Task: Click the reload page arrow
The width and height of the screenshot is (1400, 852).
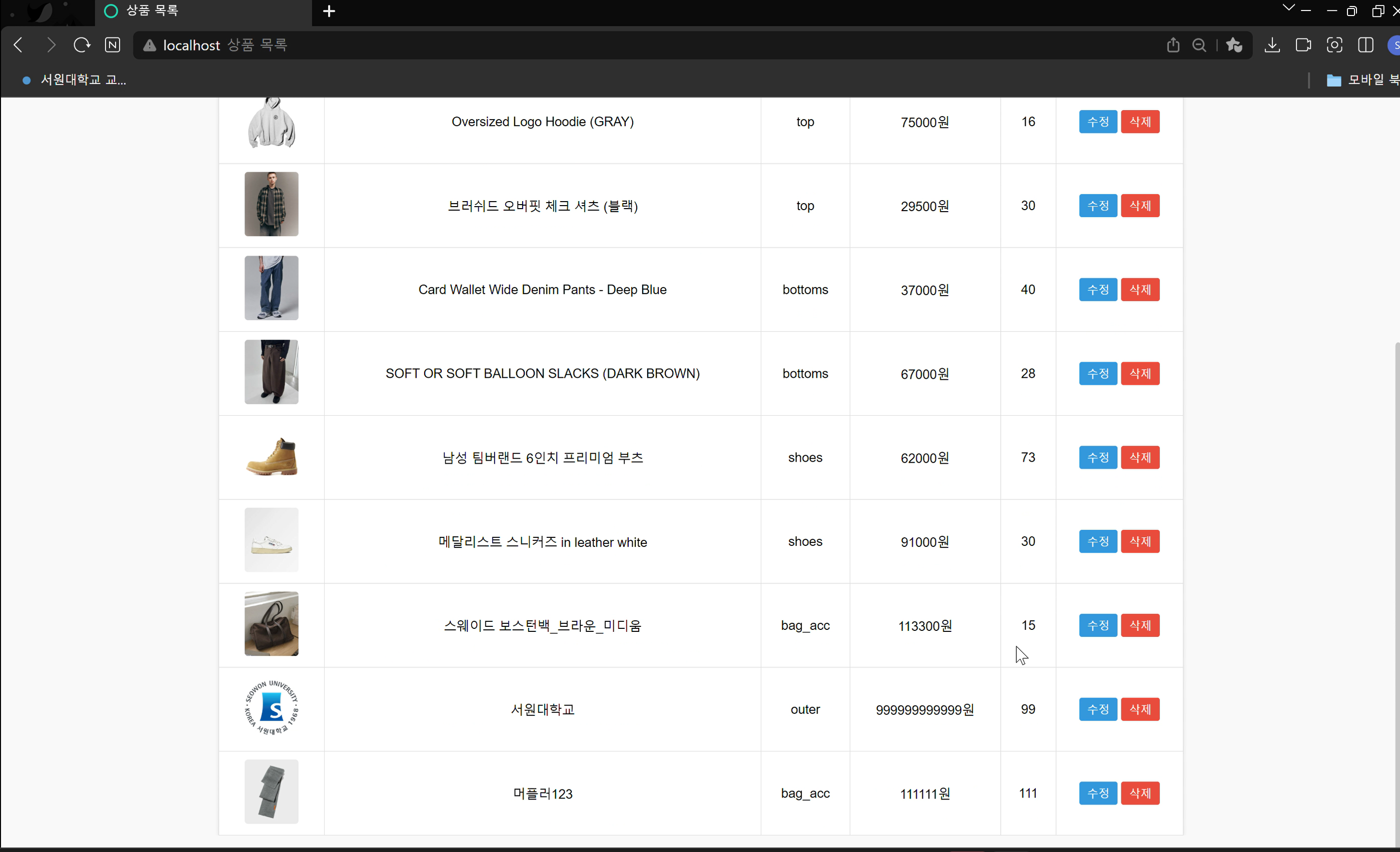Action: [81, 45]
